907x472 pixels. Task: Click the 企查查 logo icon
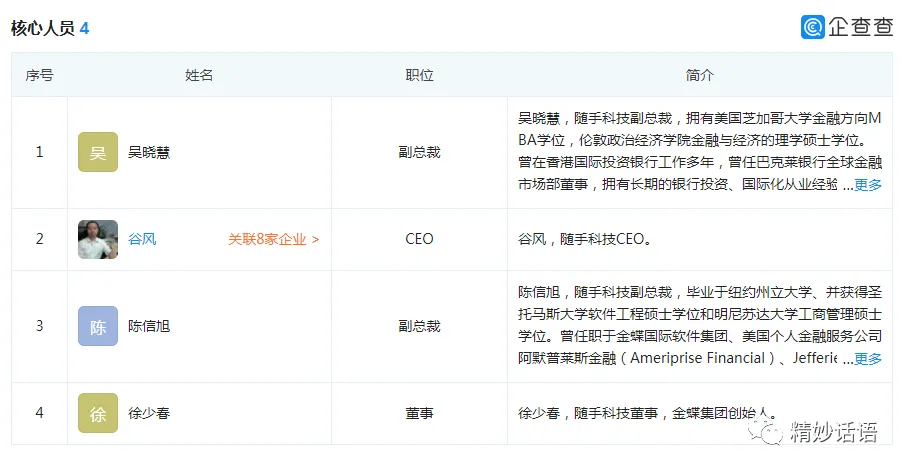[x=813, y=27]
